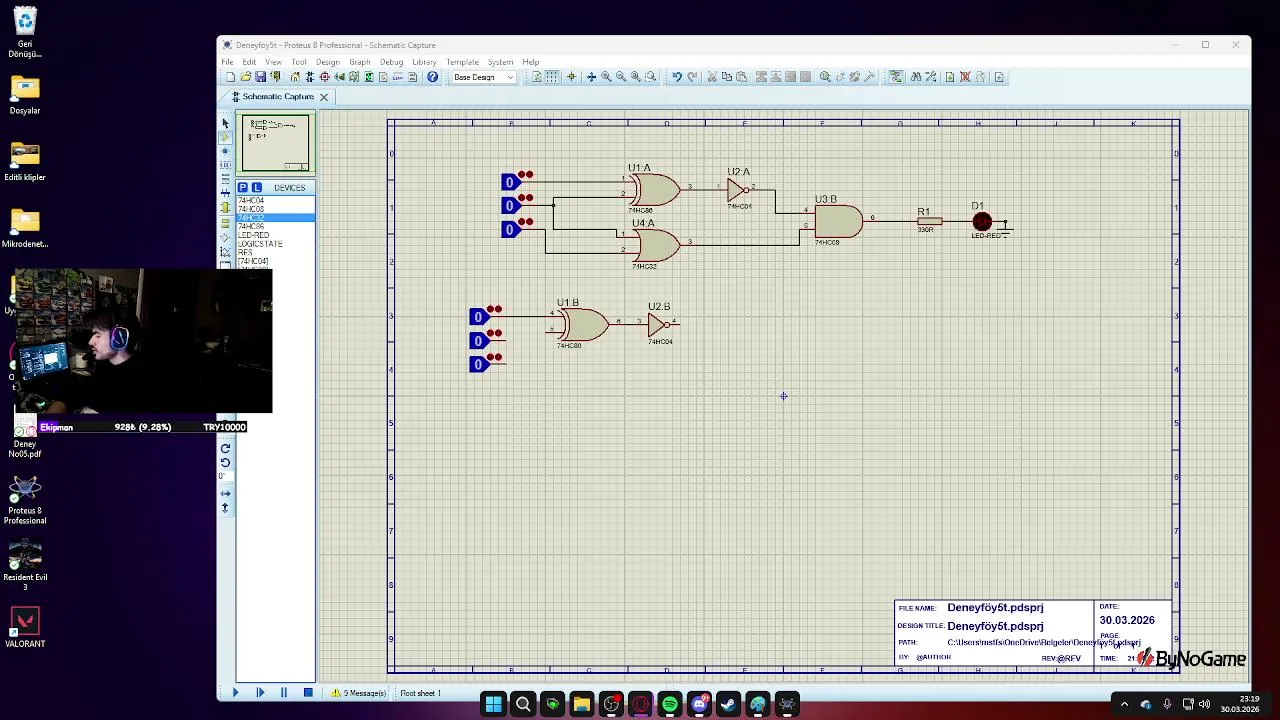Click the P pick-devices button
The width and height of the screenshot is (1280, 720).
point(243,188)
